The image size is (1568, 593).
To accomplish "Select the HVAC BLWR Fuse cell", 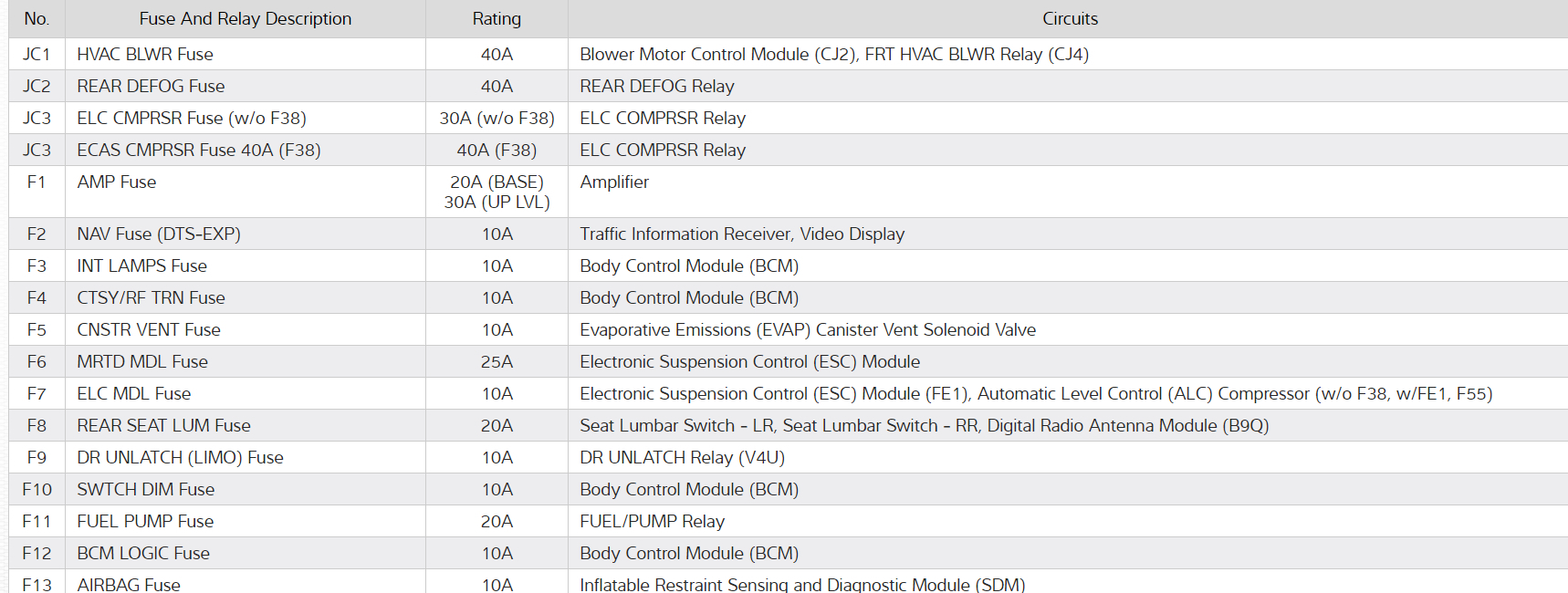I will (x=145, y=54).
